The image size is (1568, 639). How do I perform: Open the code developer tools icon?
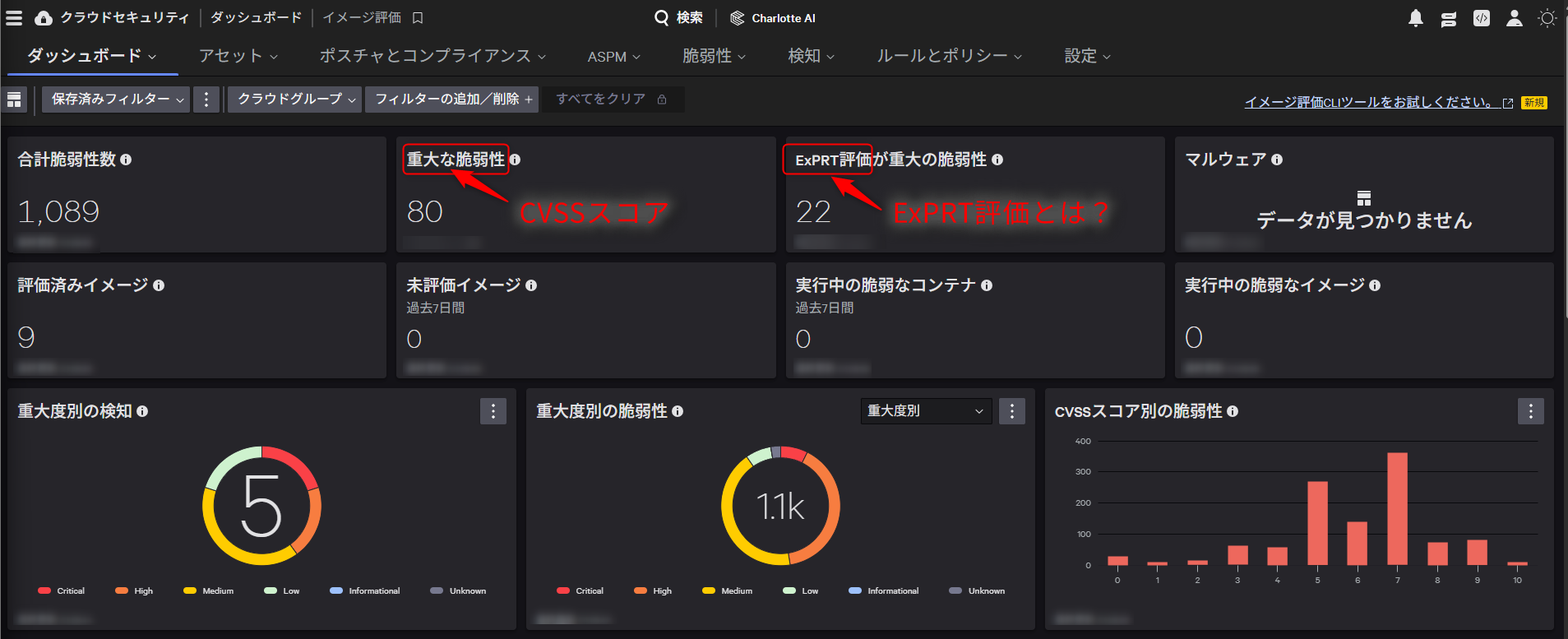1482,18
